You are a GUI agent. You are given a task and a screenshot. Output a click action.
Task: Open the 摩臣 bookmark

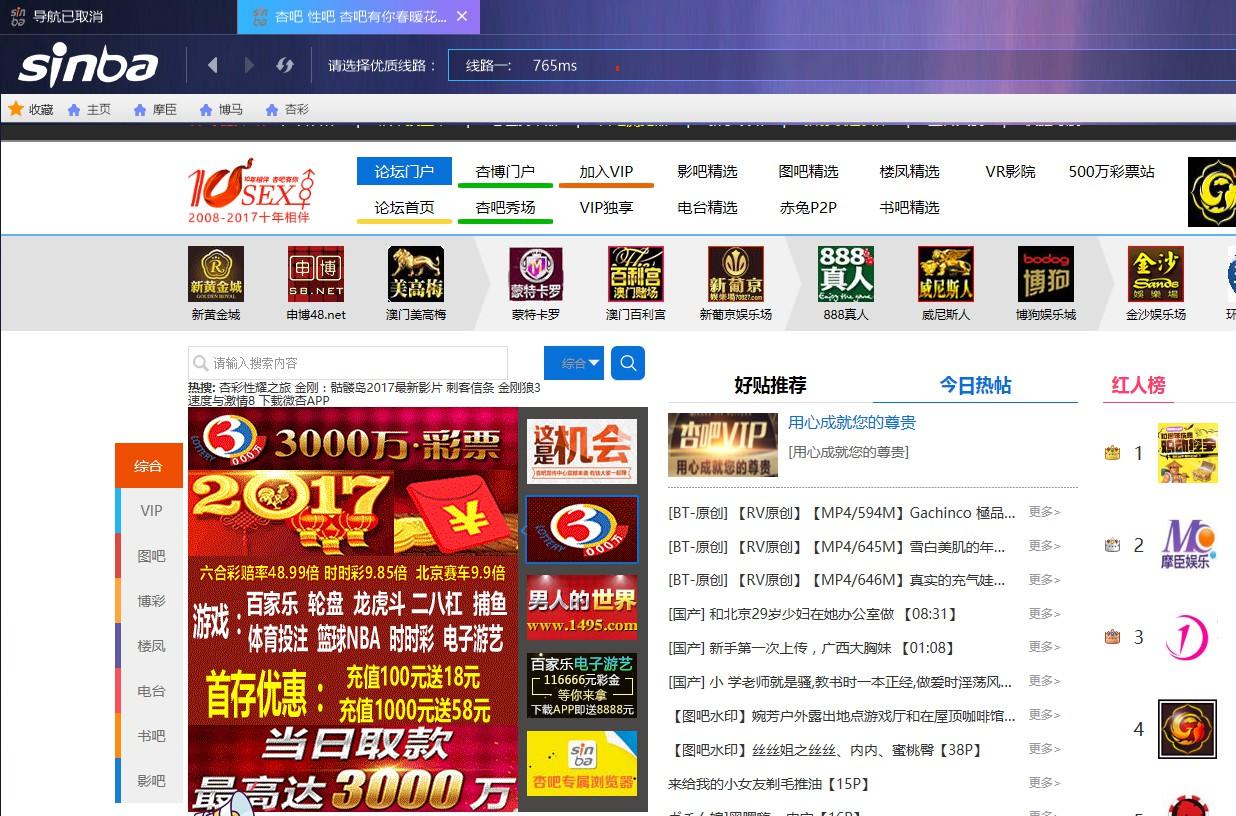pos(155,109)
